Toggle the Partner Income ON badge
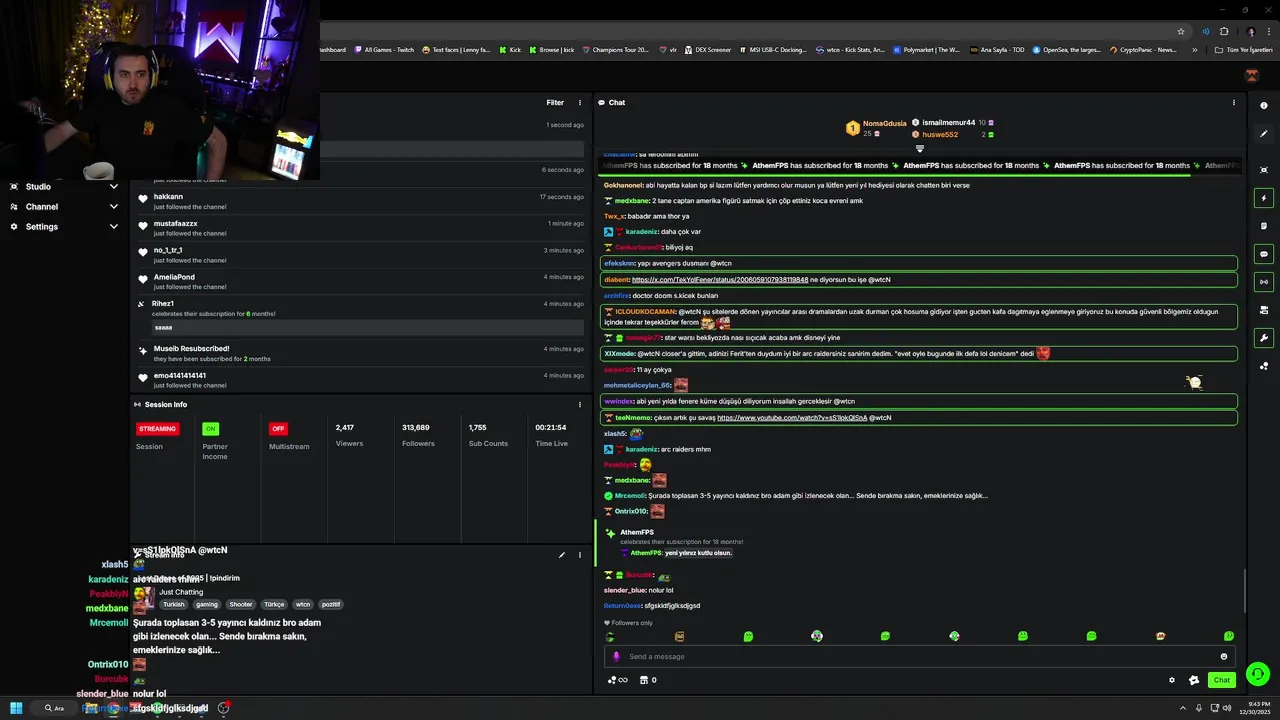 click(210, 429)
